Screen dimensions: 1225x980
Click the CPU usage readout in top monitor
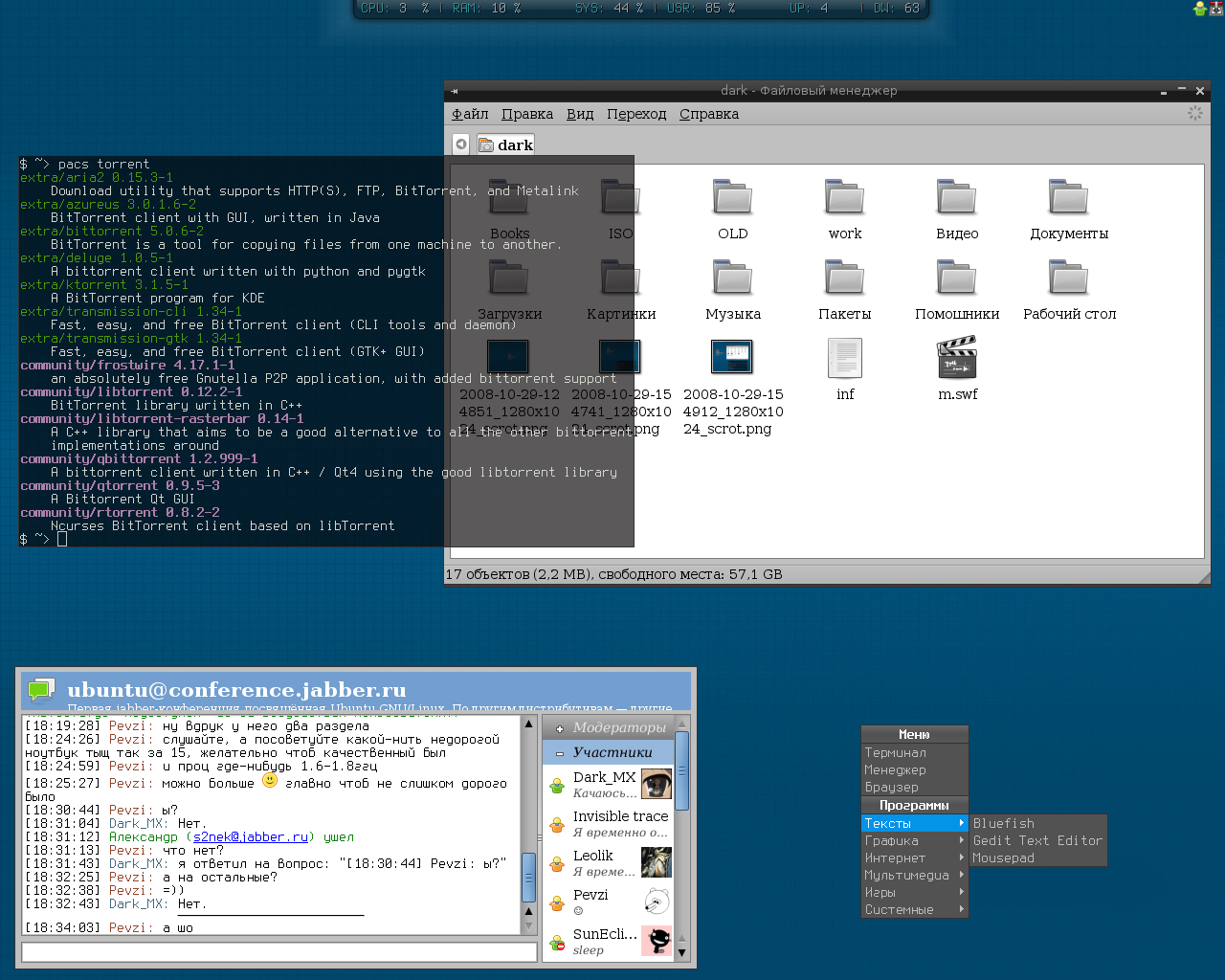click(394, 8)
